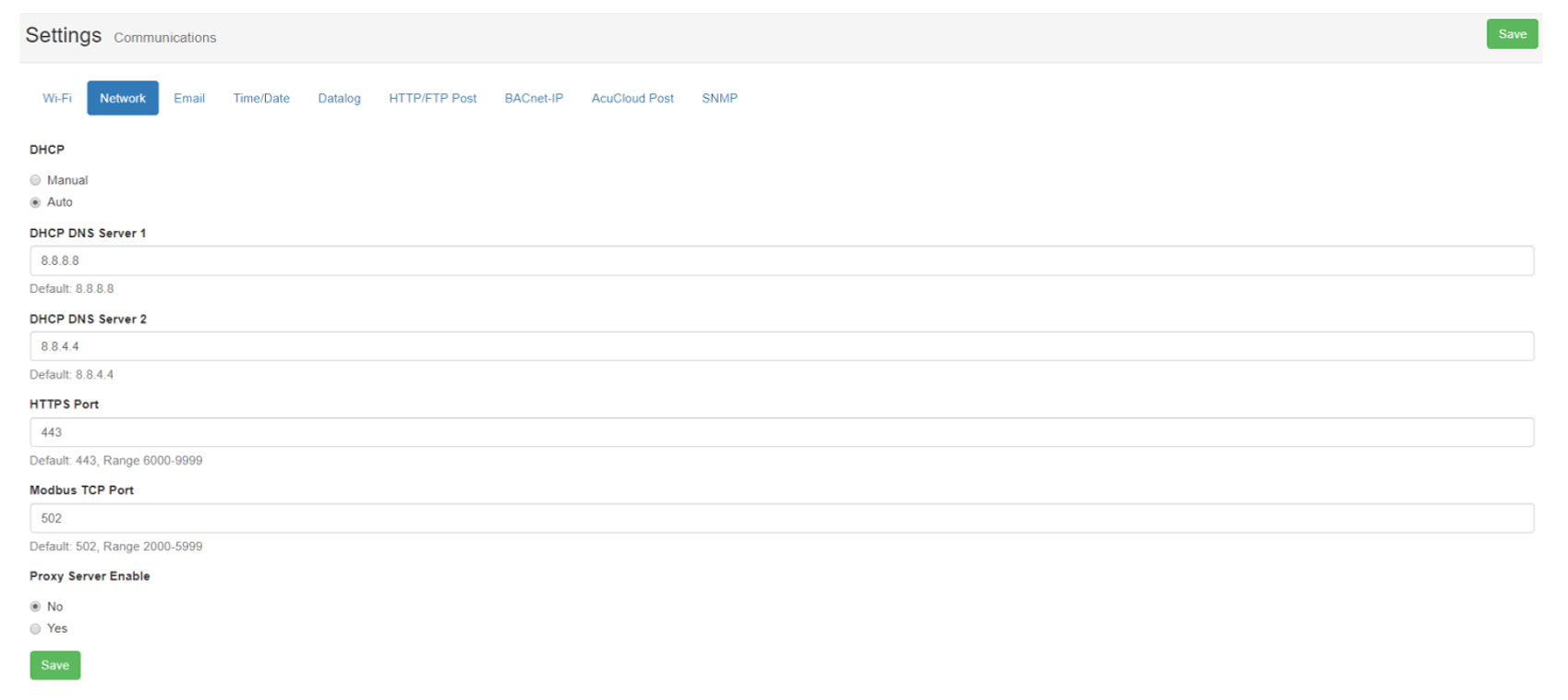
Task: Switch to HTTP/FTP Post tab
Action: click(432, 98)
